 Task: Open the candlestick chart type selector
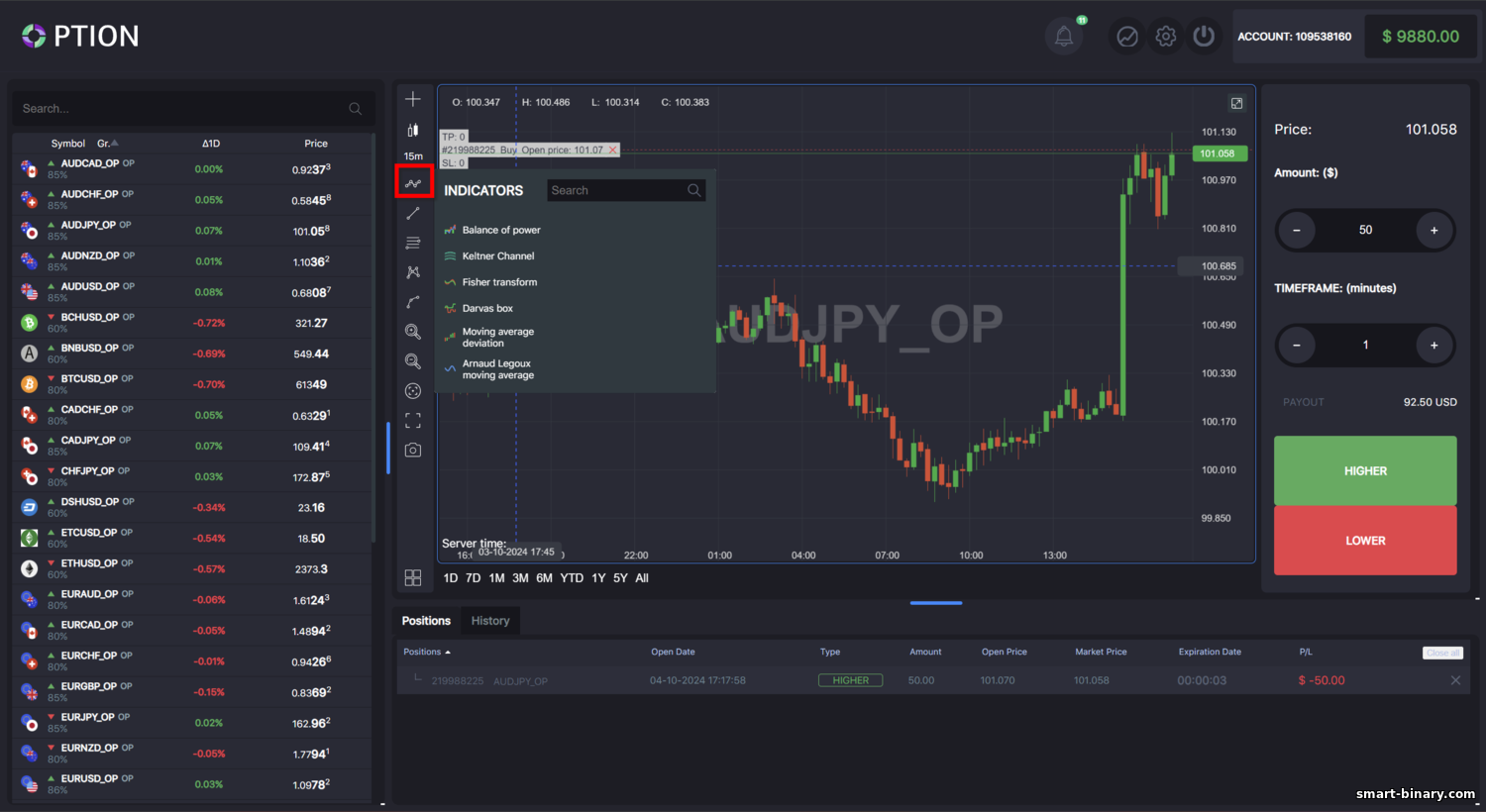413,130
